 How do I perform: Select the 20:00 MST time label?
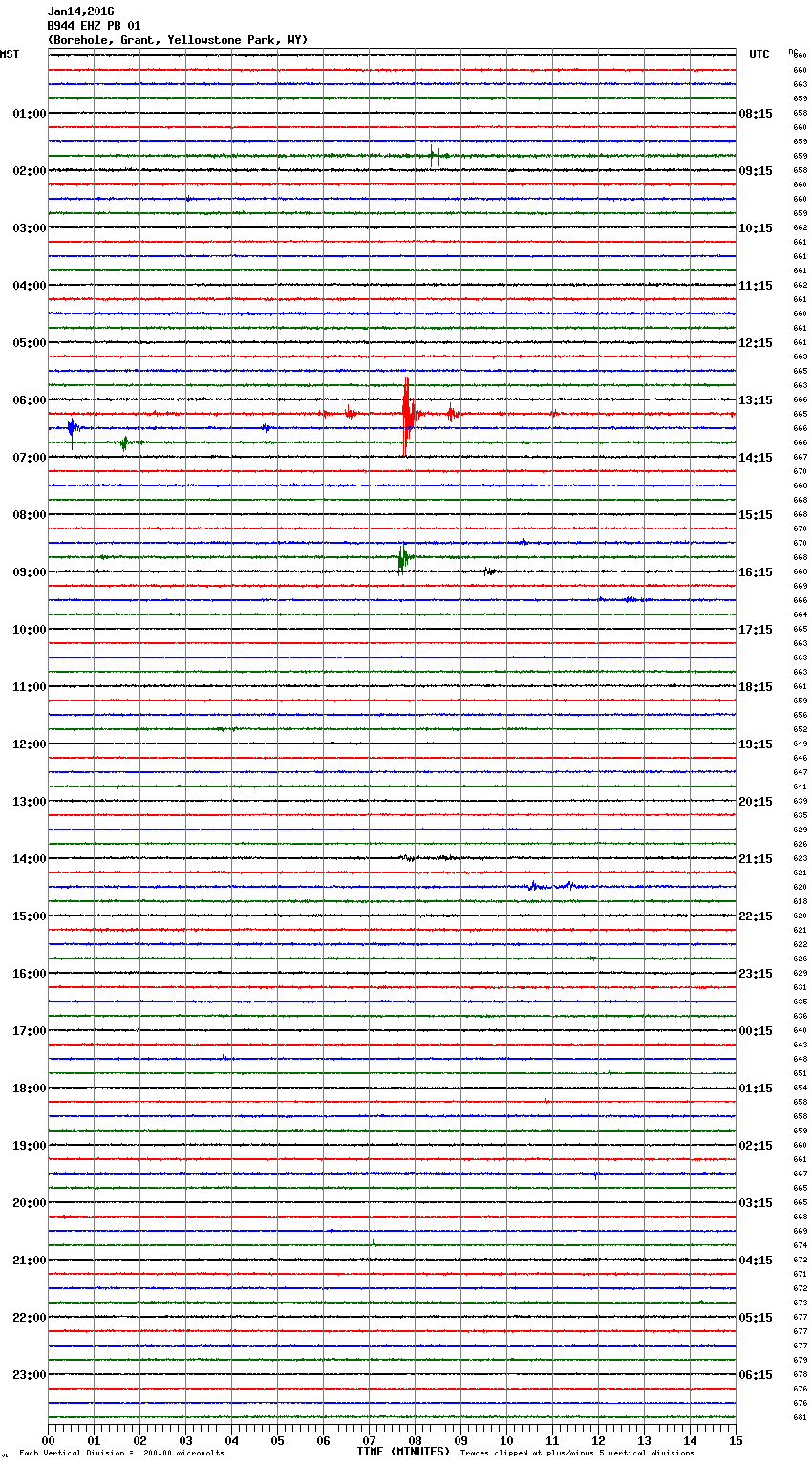click(30, 1203)
